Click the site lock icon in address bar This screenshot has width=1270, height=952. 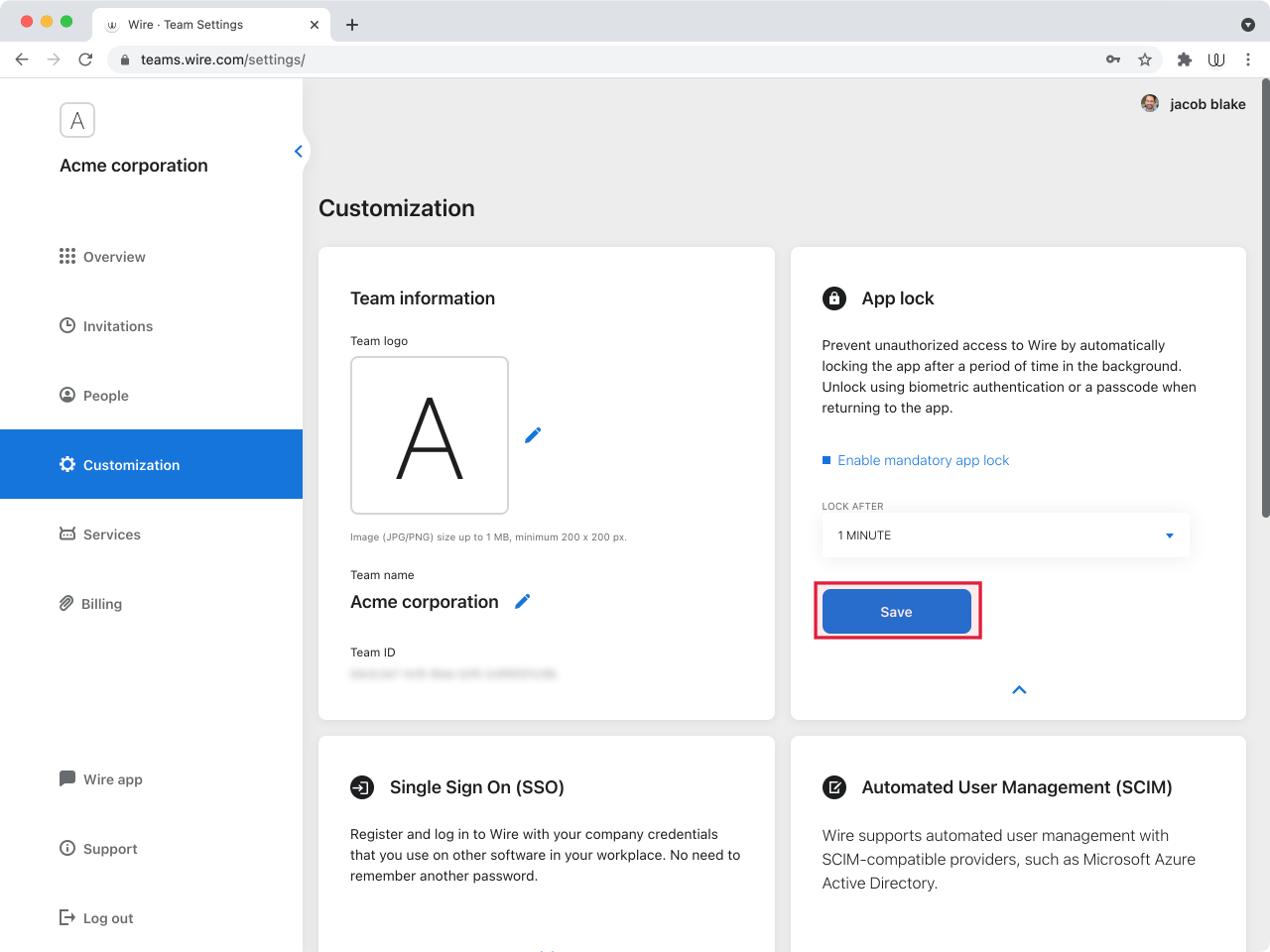pyautogui.click(x=125, y=59)
